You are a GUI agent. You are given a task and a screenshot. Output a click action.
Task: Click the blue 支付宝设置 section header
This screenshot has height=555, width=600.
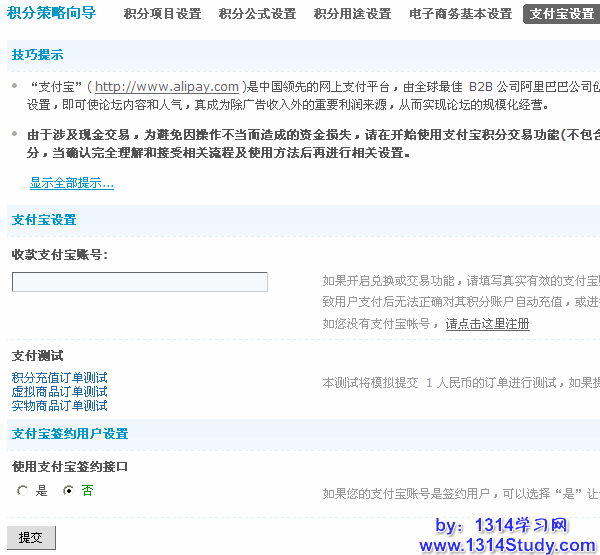point(44,220)
